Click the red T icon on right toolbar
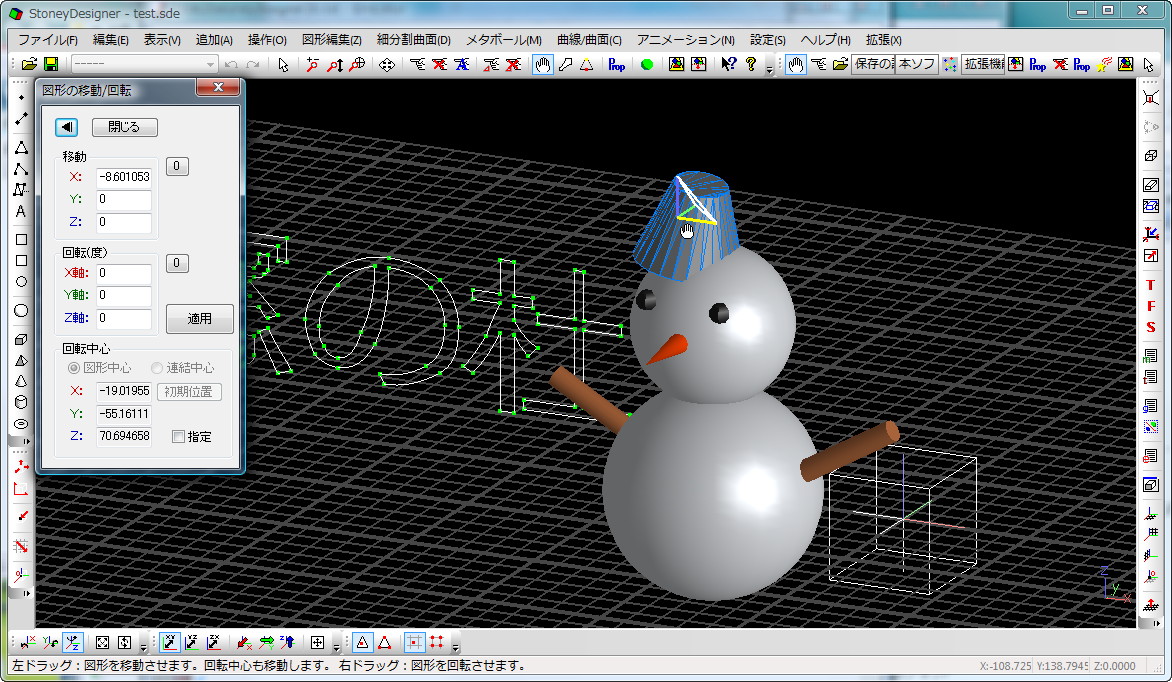 click(x=1151, y=285)
